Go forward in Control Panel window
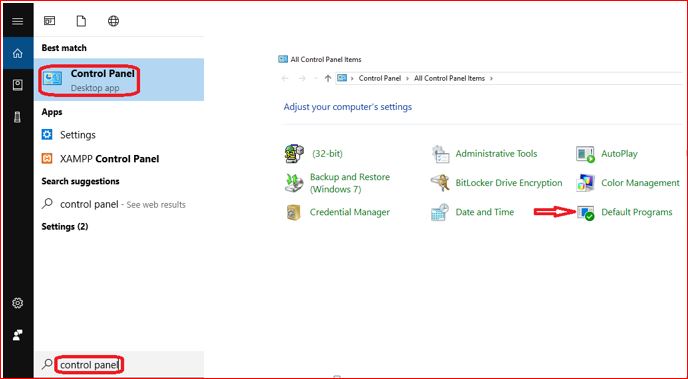The height and width of the screenshot is (379, 688). 302,79
